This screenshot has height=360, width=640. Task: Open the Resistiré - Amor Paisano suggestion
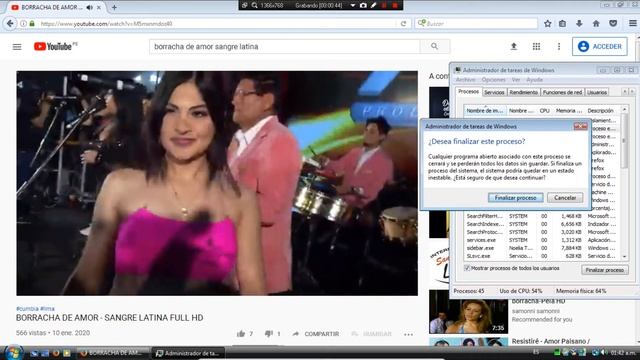551,341
